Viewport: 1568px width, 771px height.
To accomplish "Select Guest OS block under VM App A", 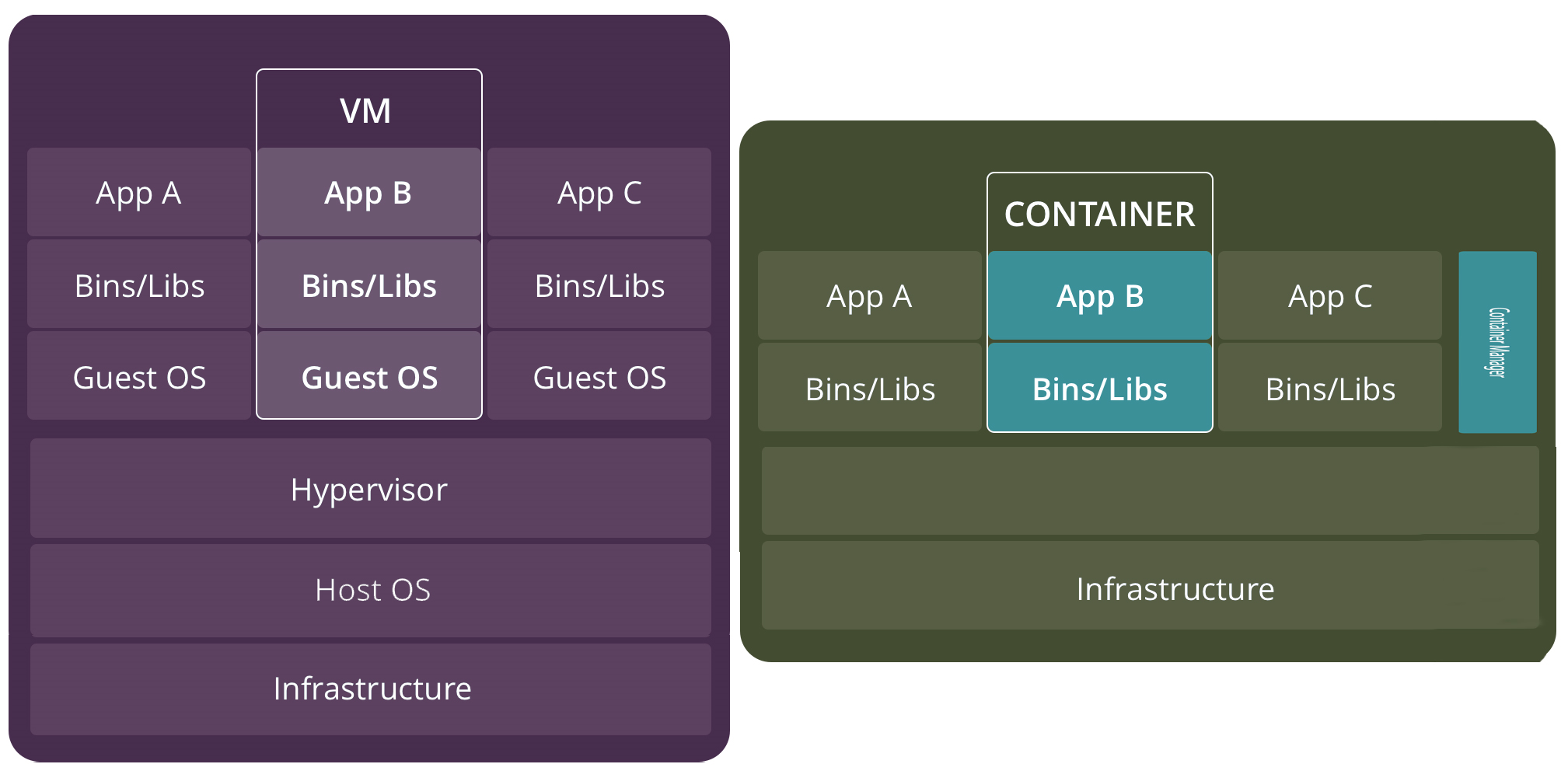I will 138,378.
